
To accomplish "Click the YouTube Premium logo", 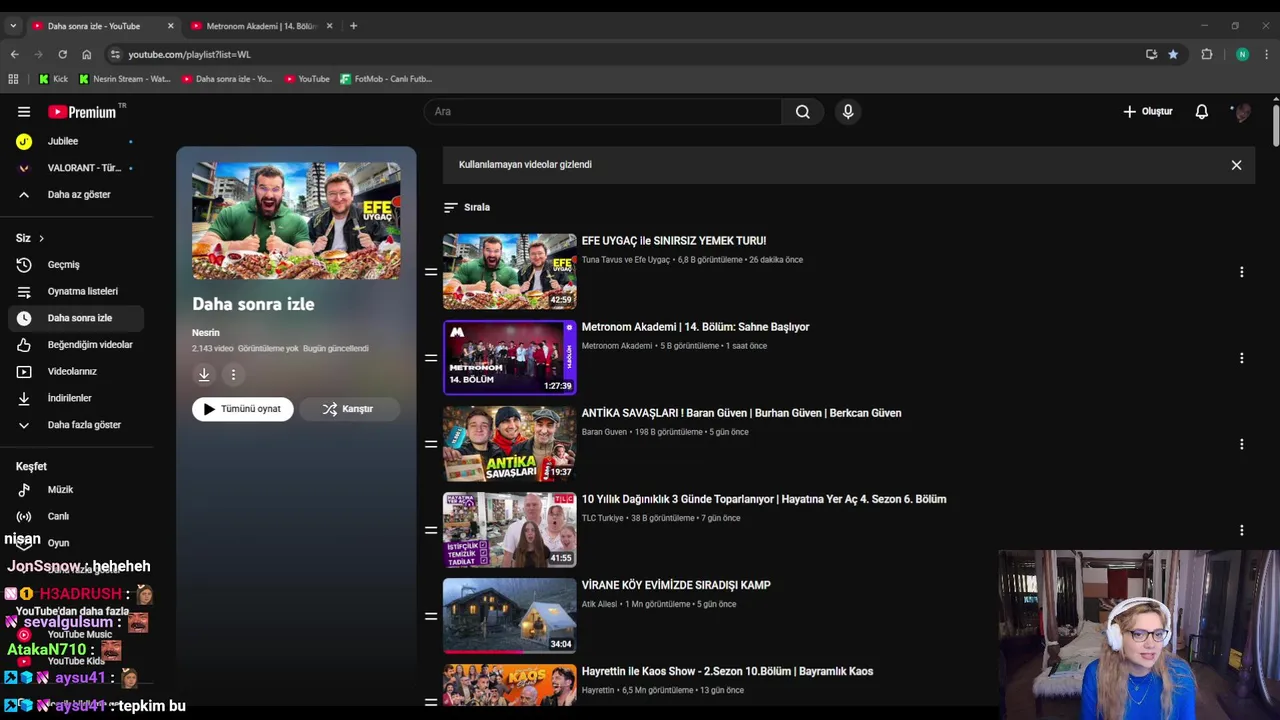I will coord(83,112).
